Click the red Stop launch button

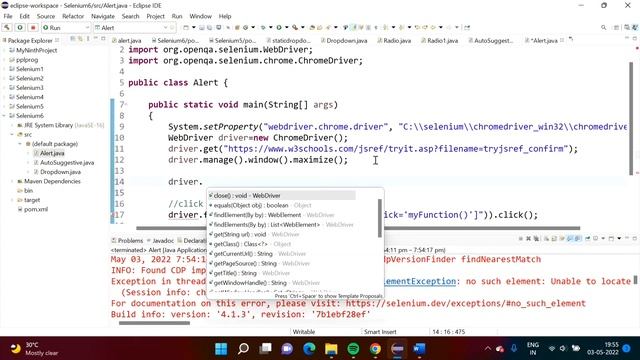click(x=33, y=28)
